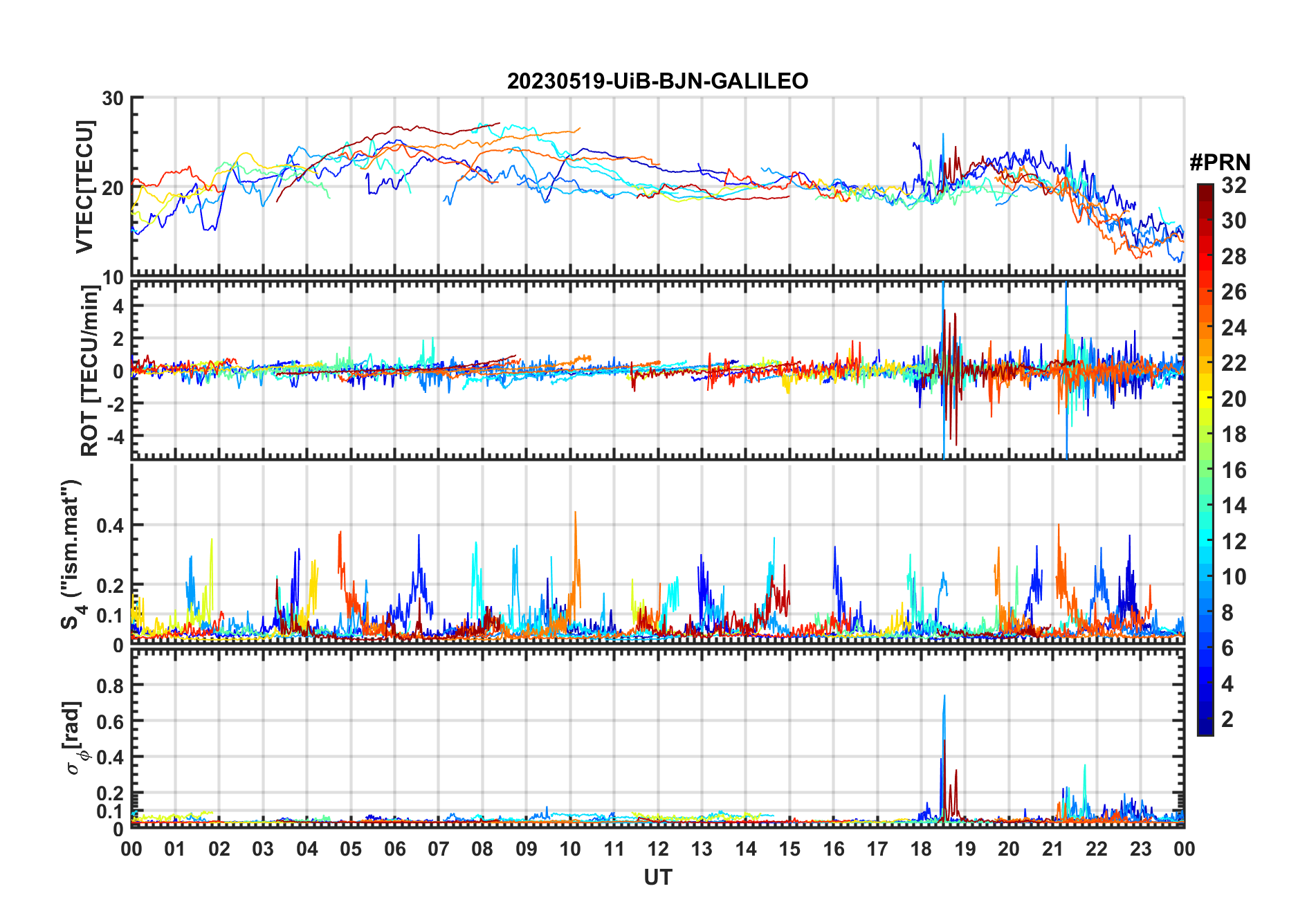
Task: Click S4 axis tick label 0.4
Action: coord(110,526)
